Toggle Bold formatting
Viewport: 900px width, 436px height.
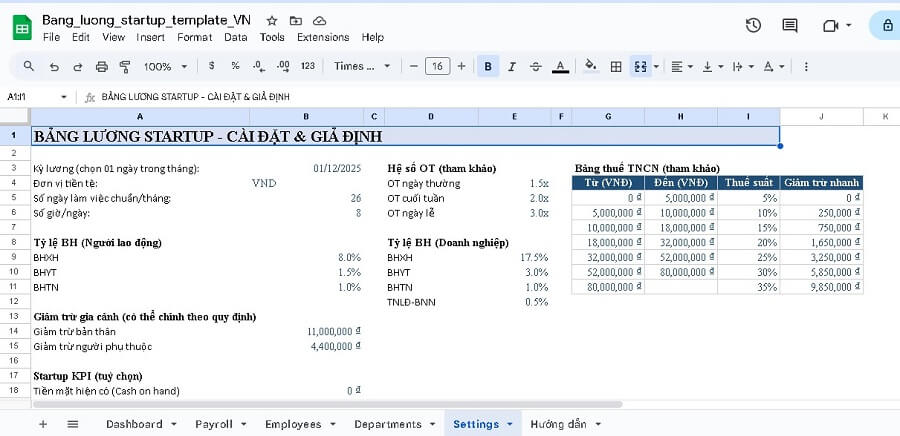[488, 67]
